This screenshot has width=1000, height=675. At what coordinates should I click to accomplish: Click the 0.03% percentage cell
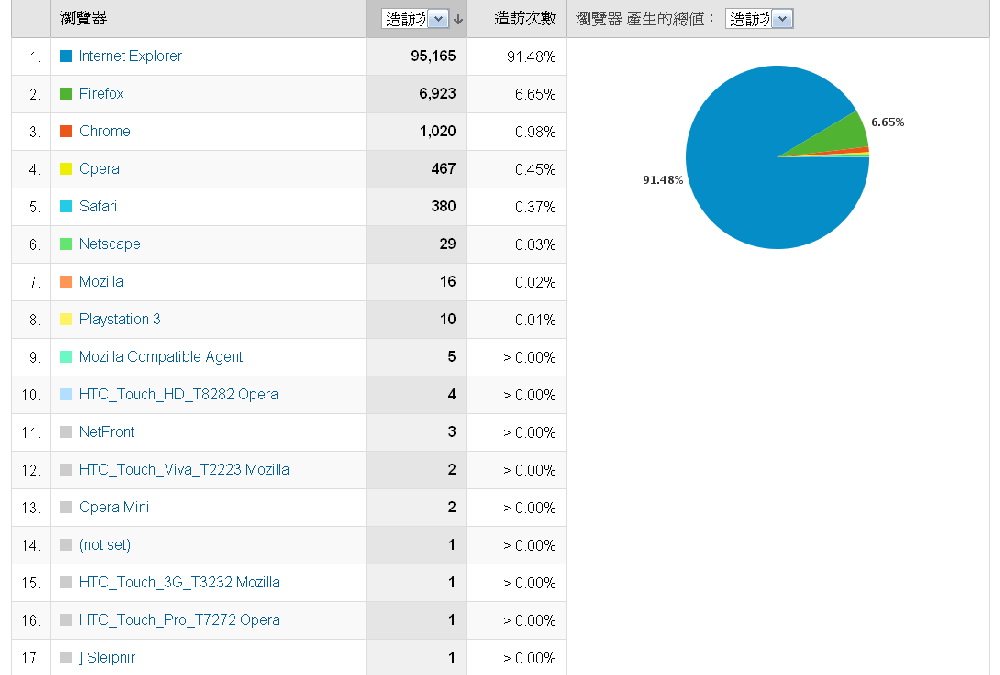[535, 245]
